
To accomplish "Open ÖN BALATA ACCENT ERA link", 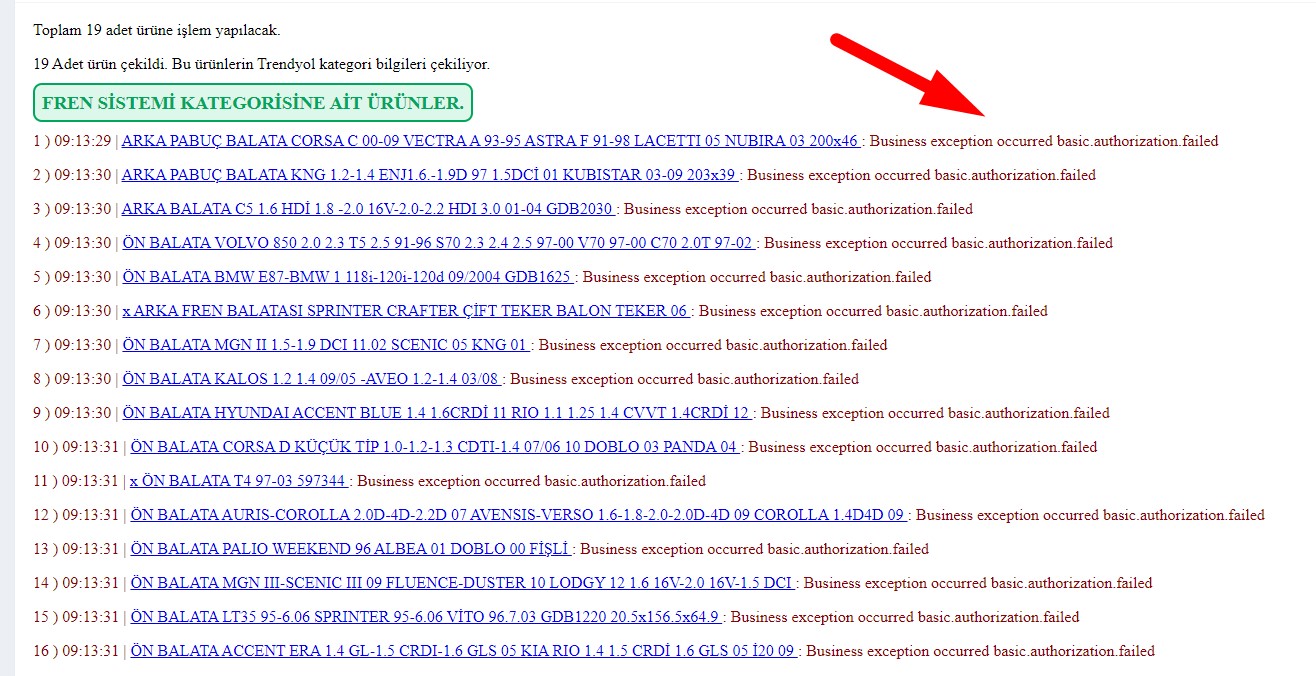I will [463, 651].
